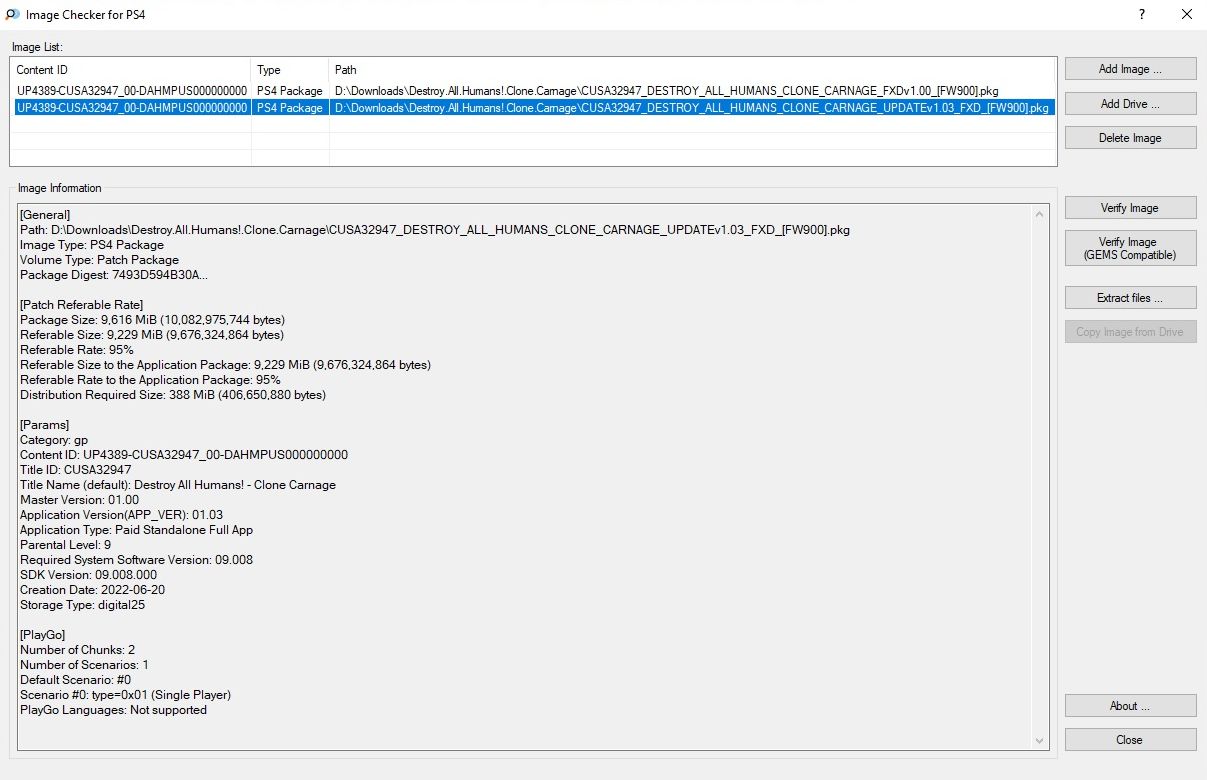1207x780 pixels.
Task: Click the Default Scenario: #0 line
Action: pyautogui.click(x=75, y=680)
